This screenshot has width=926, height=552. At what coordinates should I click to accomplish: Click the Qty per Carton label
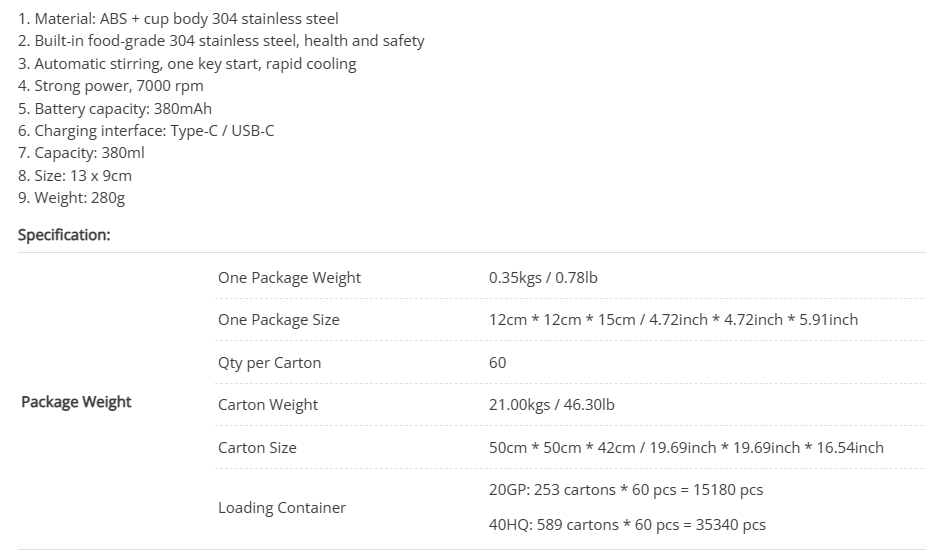[x=269, y=362]
